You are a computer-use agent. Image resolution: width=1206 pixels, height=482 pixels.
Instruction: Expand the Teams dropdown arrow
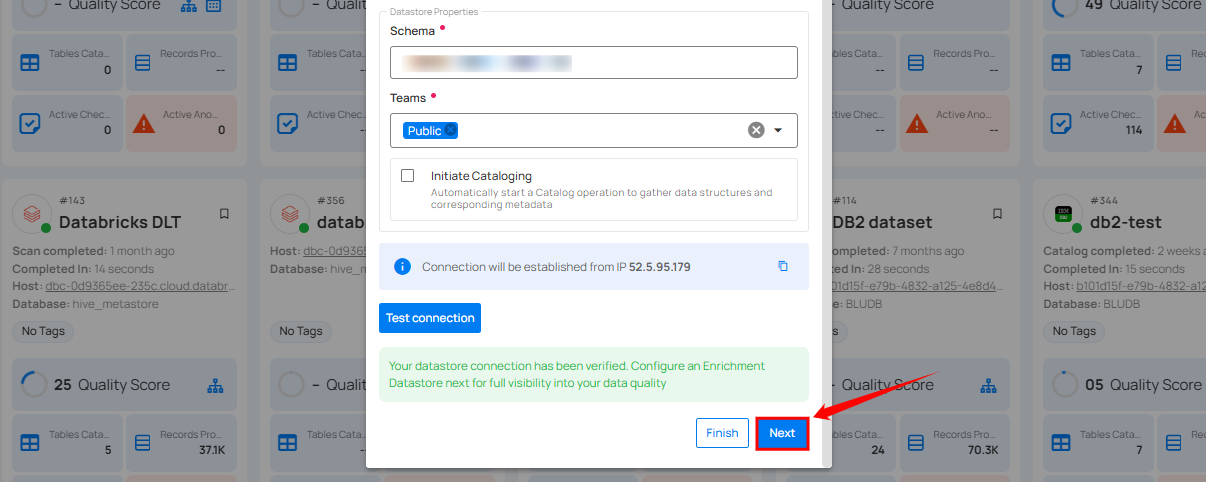click(x=778, y=130)
